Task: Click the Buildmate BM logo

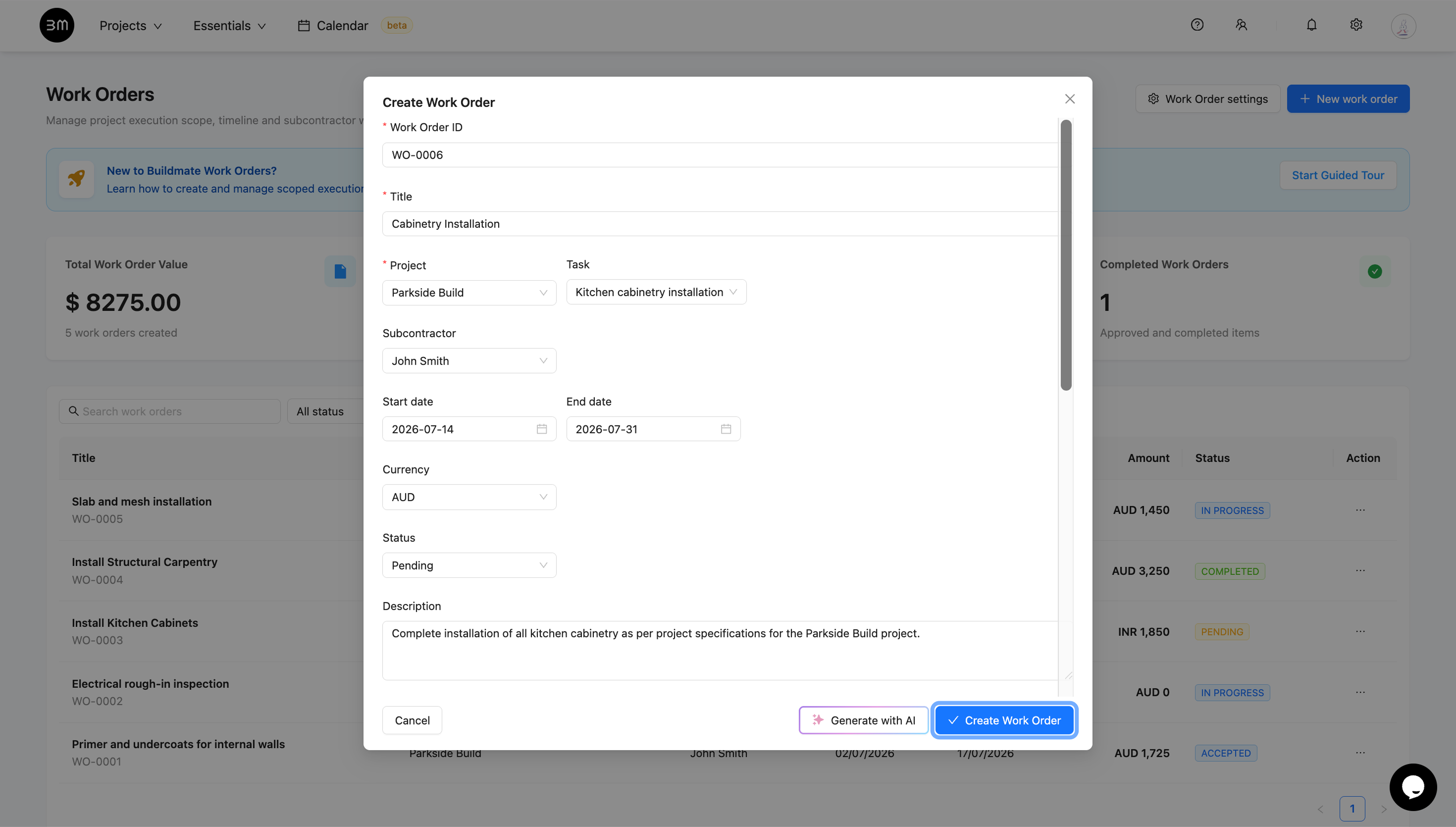Action: (x=57, y=25)
